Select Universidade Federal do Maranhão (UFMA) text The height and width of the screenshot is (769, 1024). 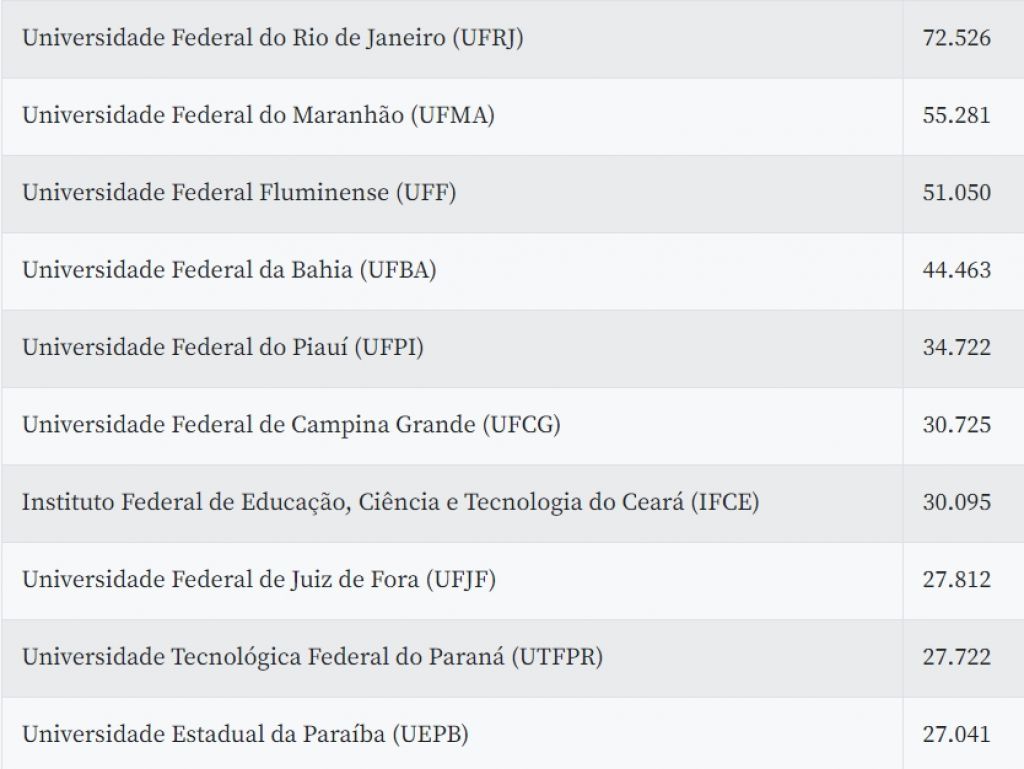(258, 116)
